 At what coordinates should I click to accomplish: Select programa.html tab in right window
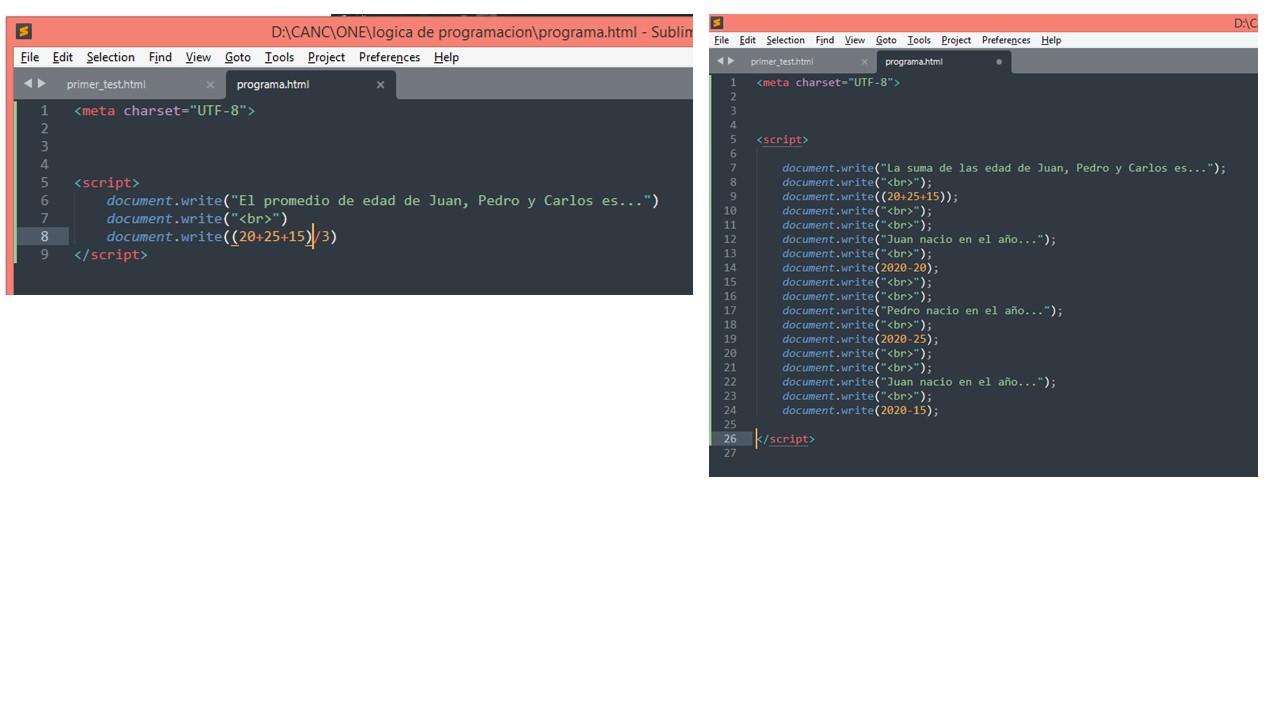(x=914, y=62)
